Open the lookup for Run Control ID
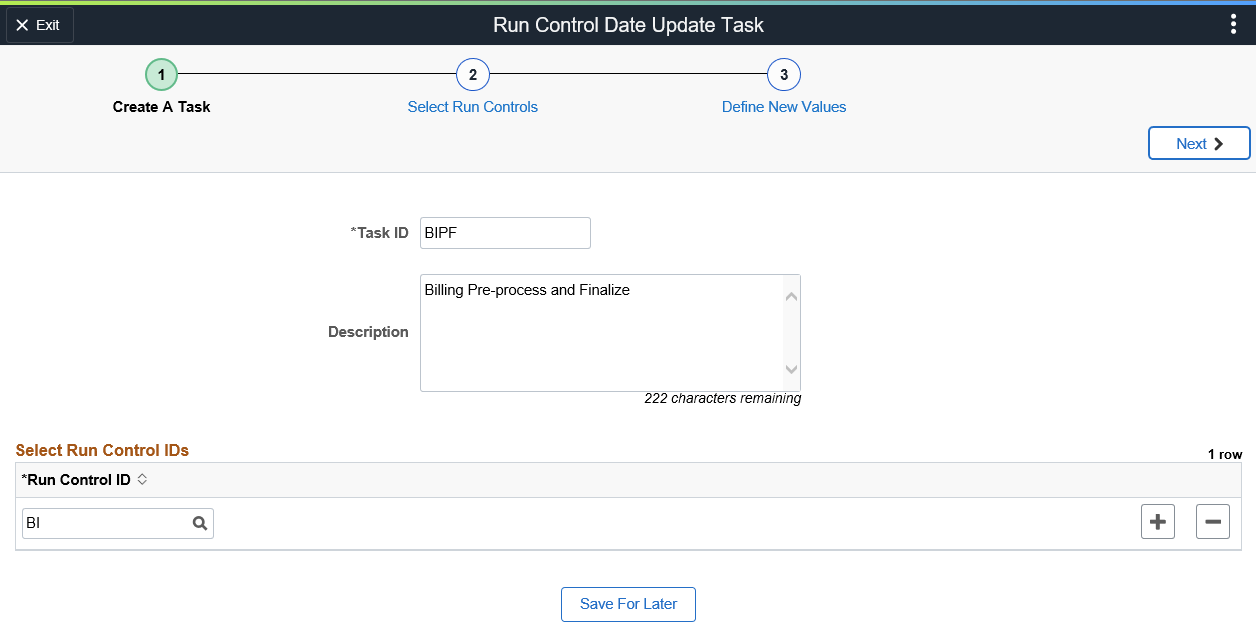The height and width of the screenshot is (631, 1256). coord(199,522)
